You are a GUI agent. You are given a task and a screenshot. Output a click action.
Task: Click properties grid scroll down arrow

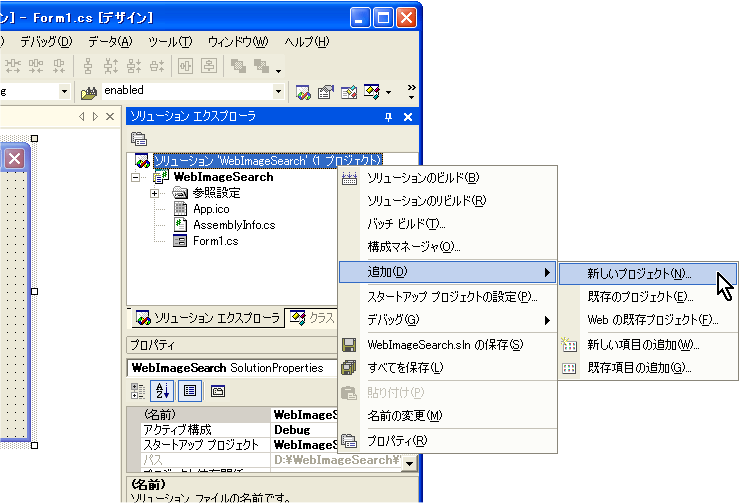(409, 463)
